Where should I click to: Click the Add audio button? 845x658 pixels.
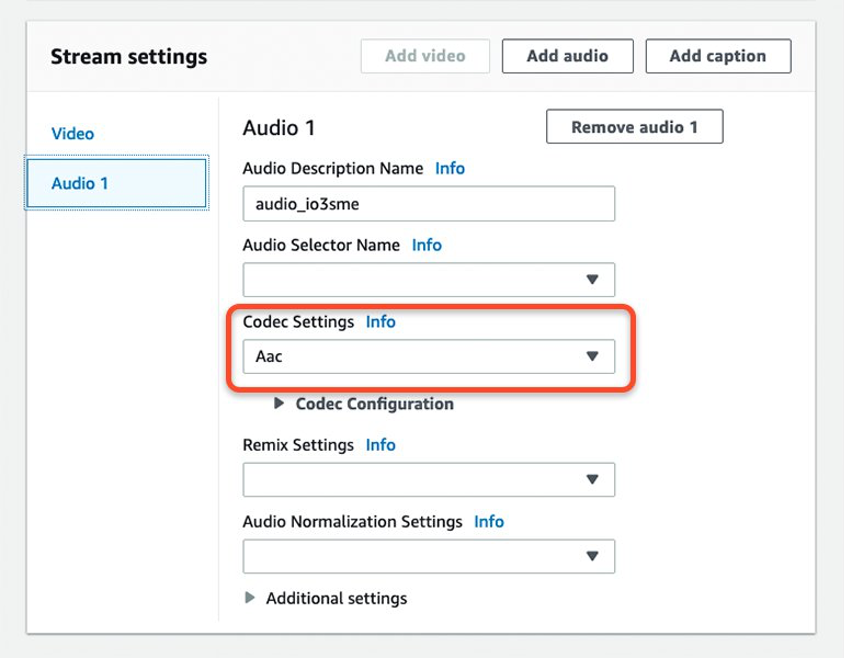[x=567, y=56]
